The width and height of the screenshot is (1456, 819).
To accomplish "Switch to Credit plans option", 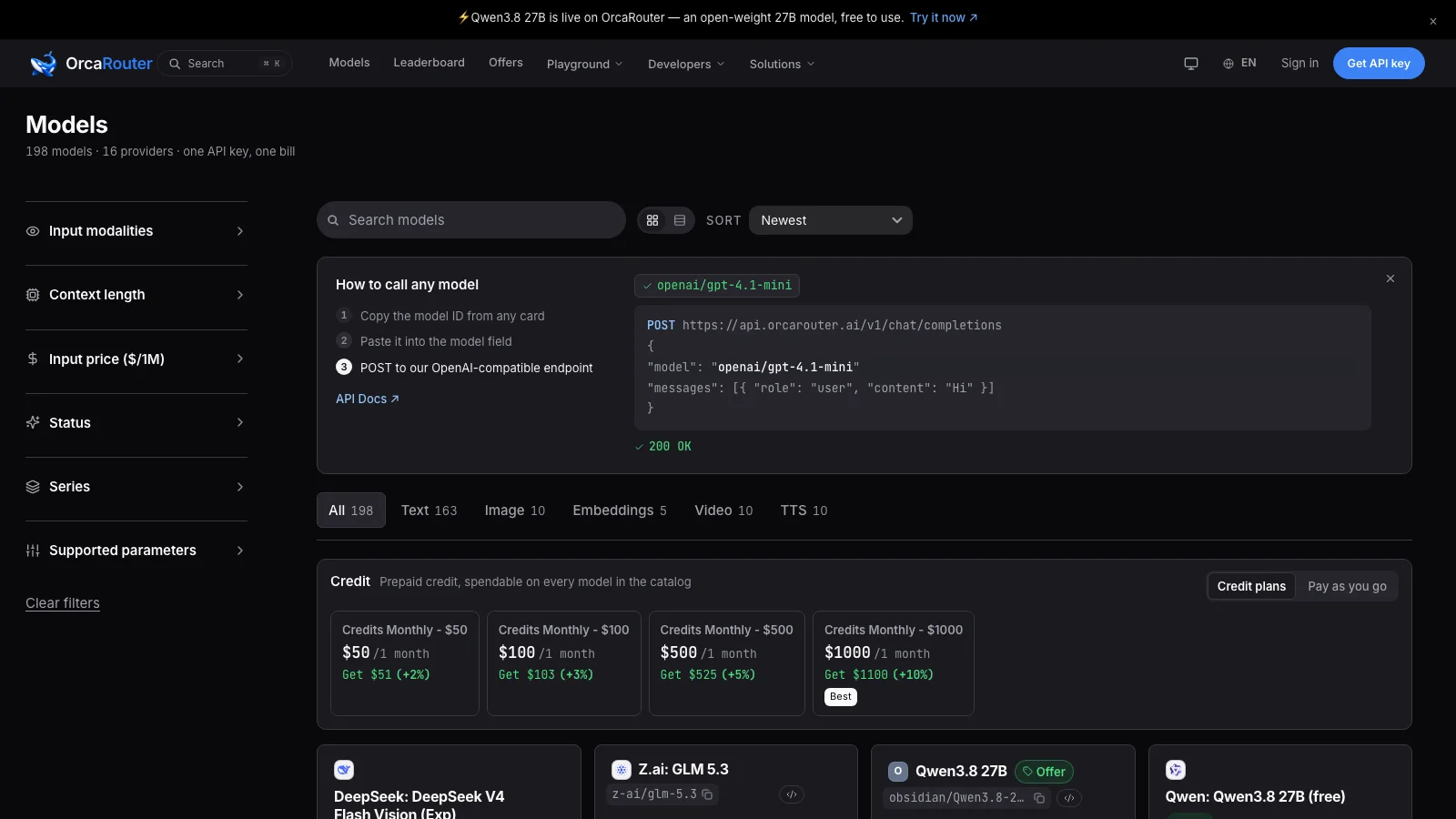I will tap(1251, 586).
